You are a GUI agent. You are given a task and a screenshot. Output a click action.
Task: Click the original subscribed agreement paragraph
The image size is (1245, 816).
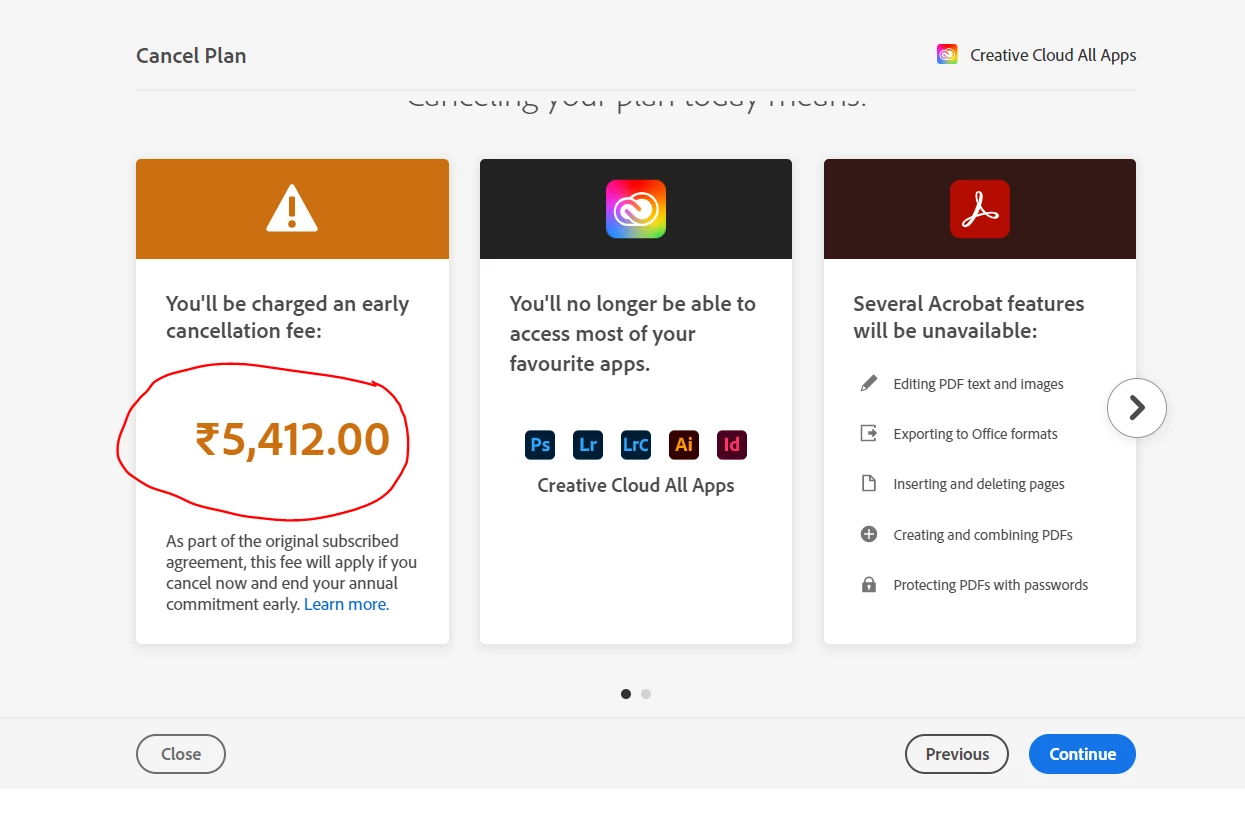292,572
